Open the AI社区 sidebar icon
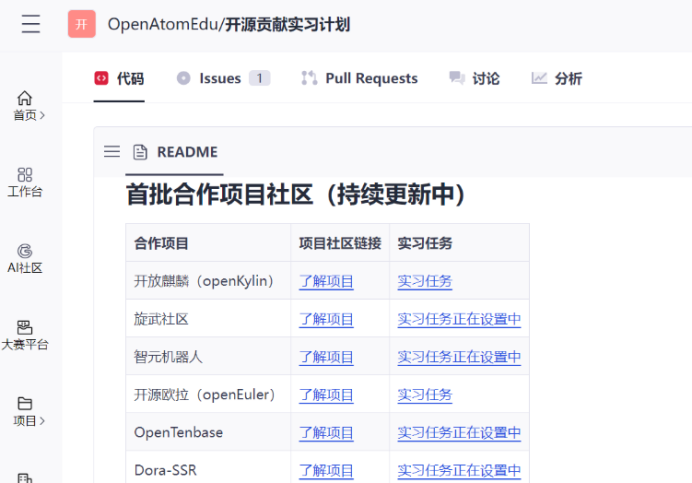 point(25,251)
